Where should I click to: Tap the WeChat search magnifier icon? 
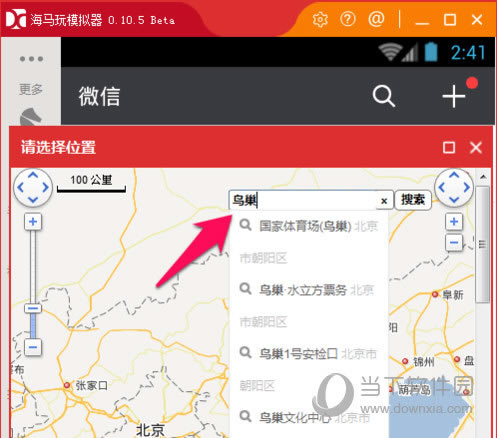[384, 96]
